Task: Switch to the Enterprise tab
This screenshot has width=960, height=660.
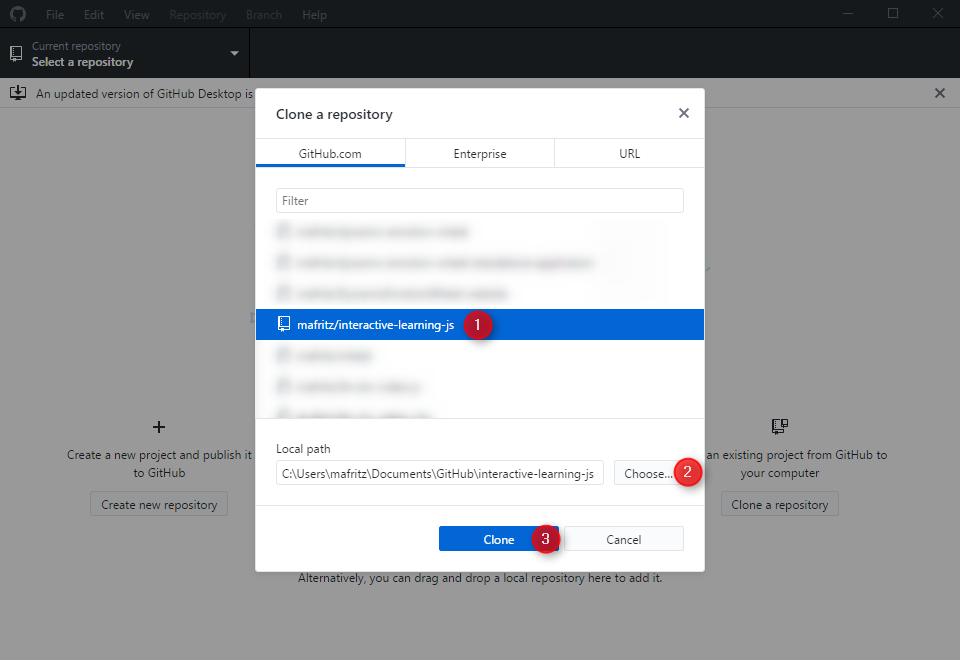Action: click(x=480, y=154)
